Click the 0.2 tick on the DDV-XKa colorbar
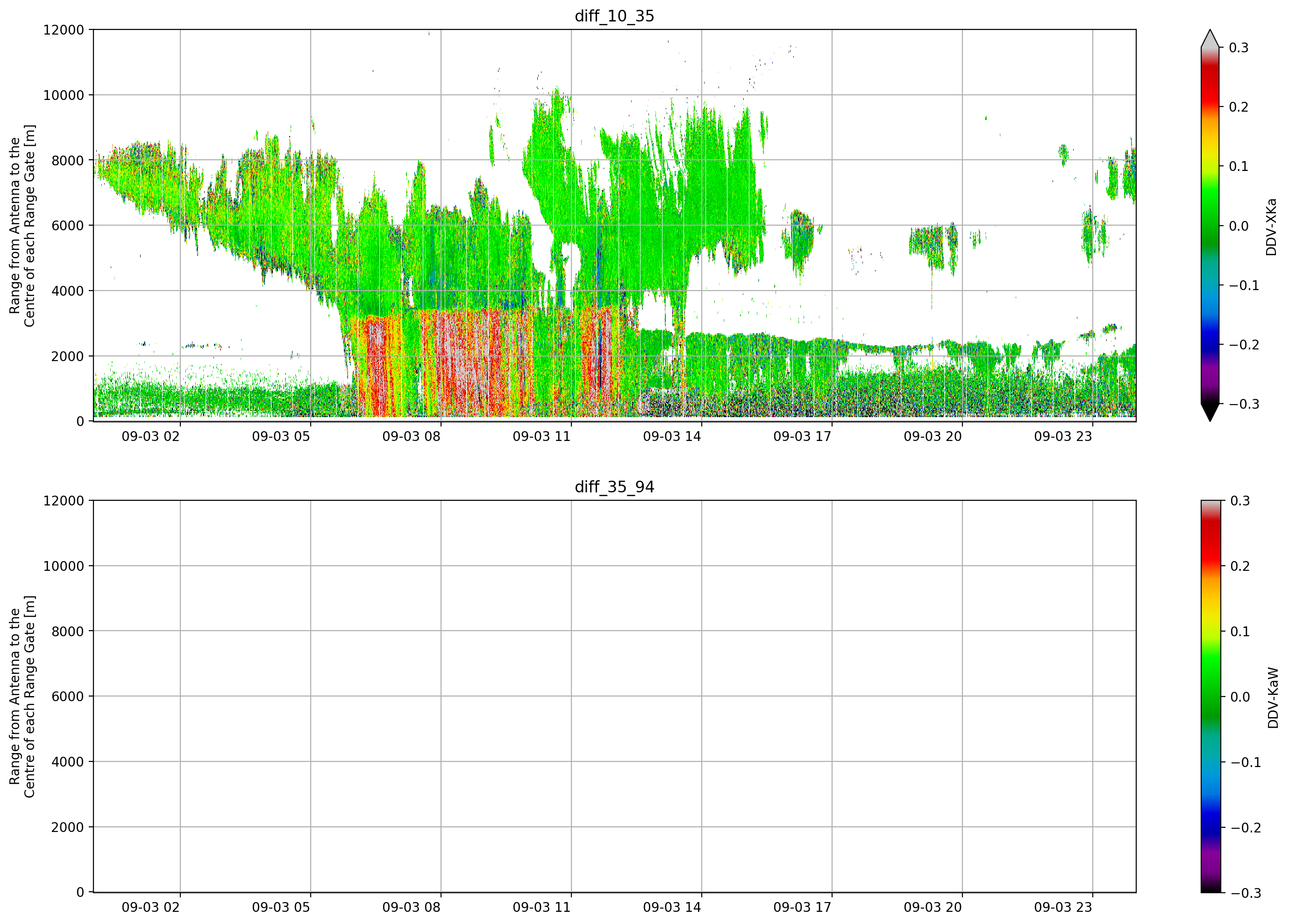 click(x=1239, y=107)
